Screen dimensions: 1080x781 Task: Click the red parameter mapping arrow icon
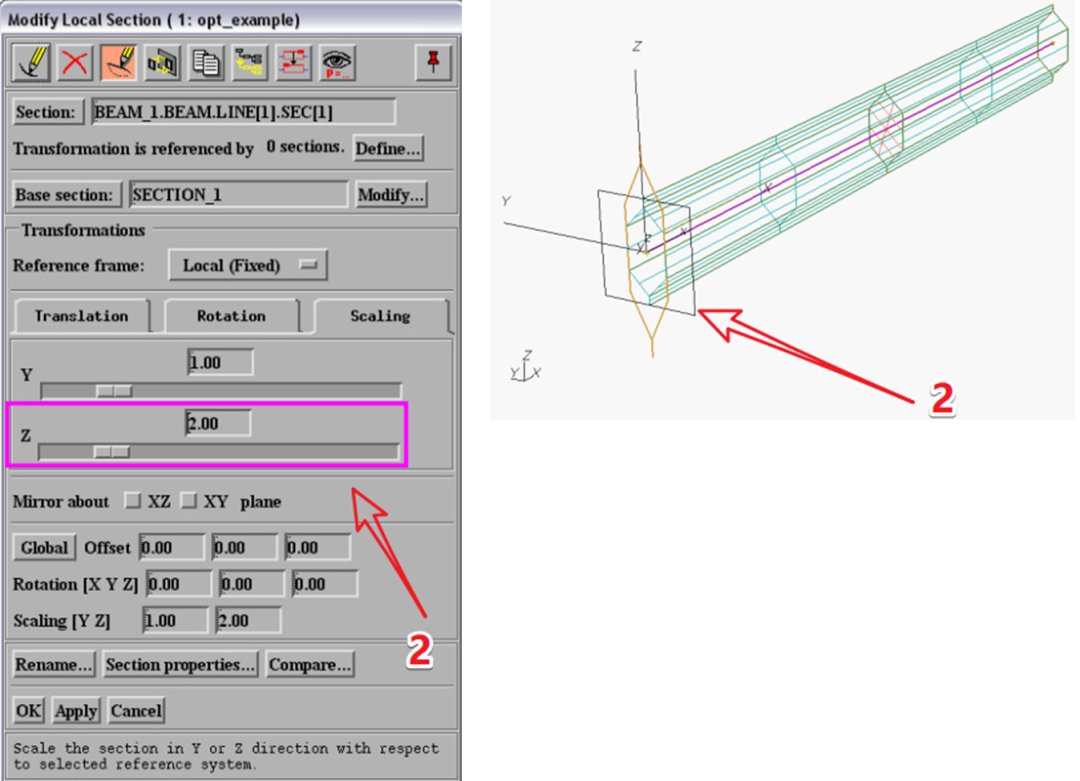[x=293, y=63]
